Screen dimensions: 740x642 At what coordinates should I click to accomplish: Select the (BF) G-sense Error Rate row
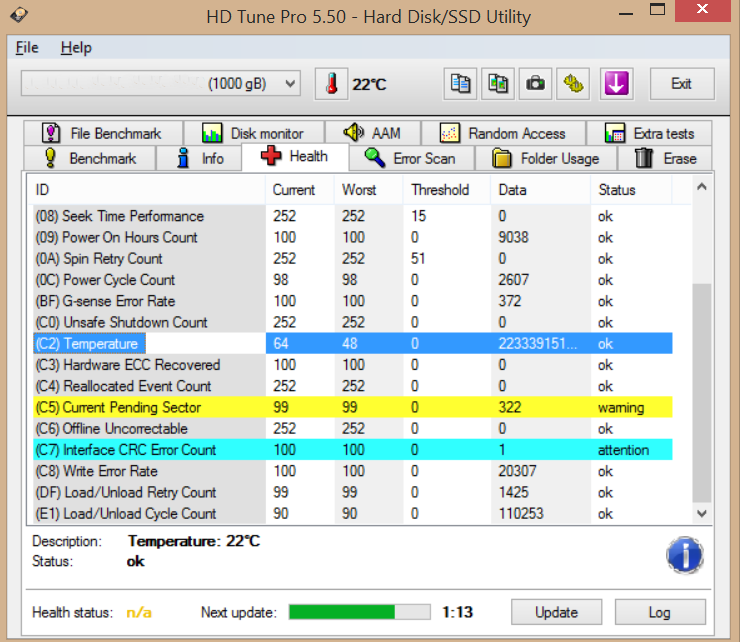353,301
